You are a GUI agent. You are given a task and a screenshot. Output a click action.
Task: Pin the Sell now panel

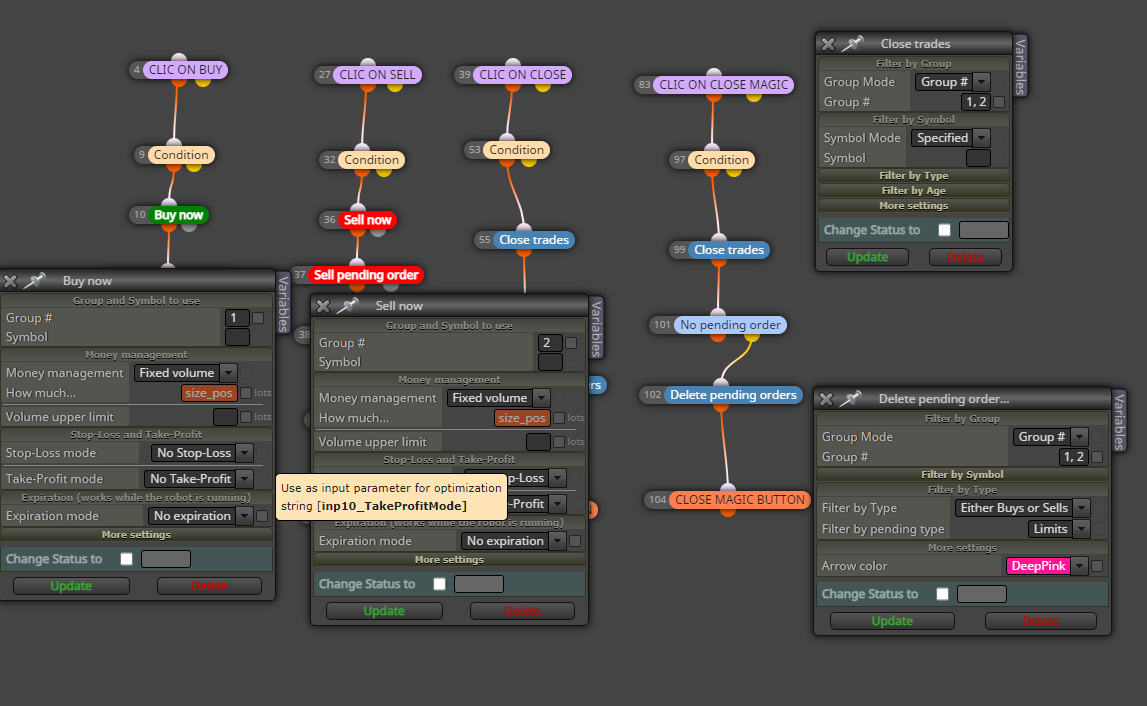pyautogui.click(x=347, y=305)
